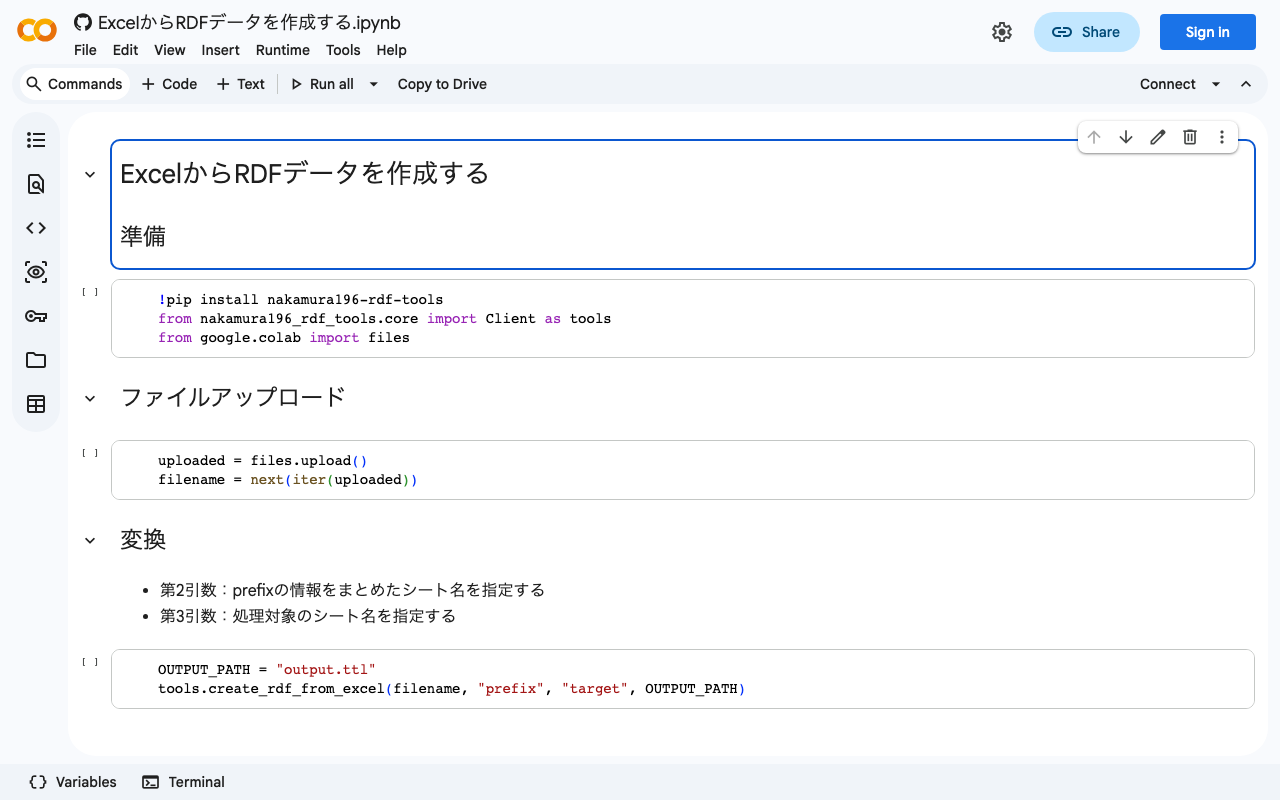
Task: Collapse the 変換 section heading
Action: (89, 540)
